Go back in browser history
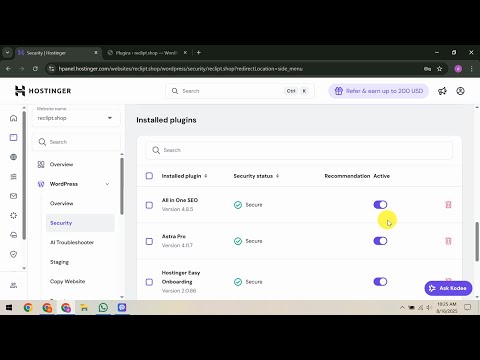This screenshot has width=480, height=360. pyautogui.click(x=9, y=69)
